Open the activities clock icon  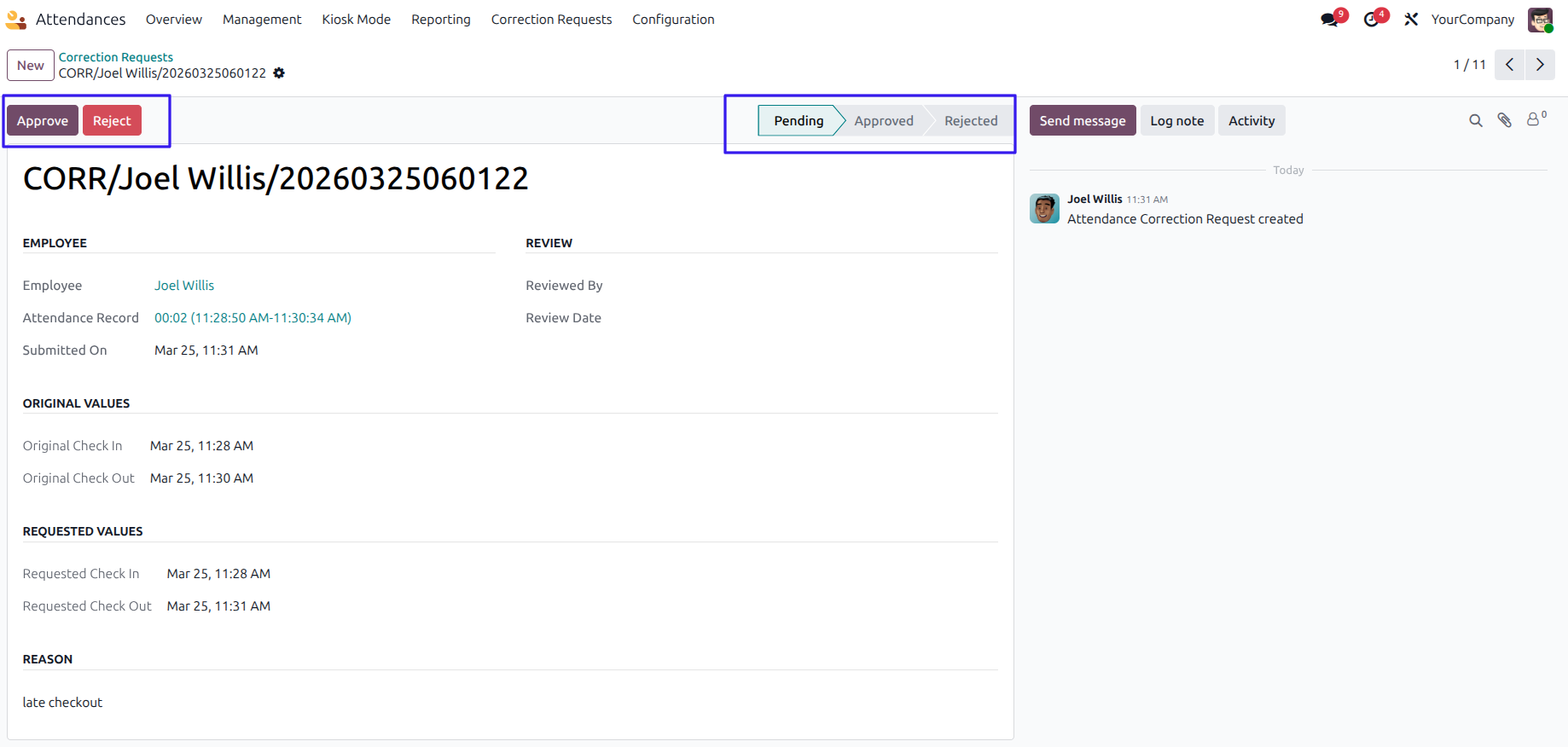(x=1372, y=19)
